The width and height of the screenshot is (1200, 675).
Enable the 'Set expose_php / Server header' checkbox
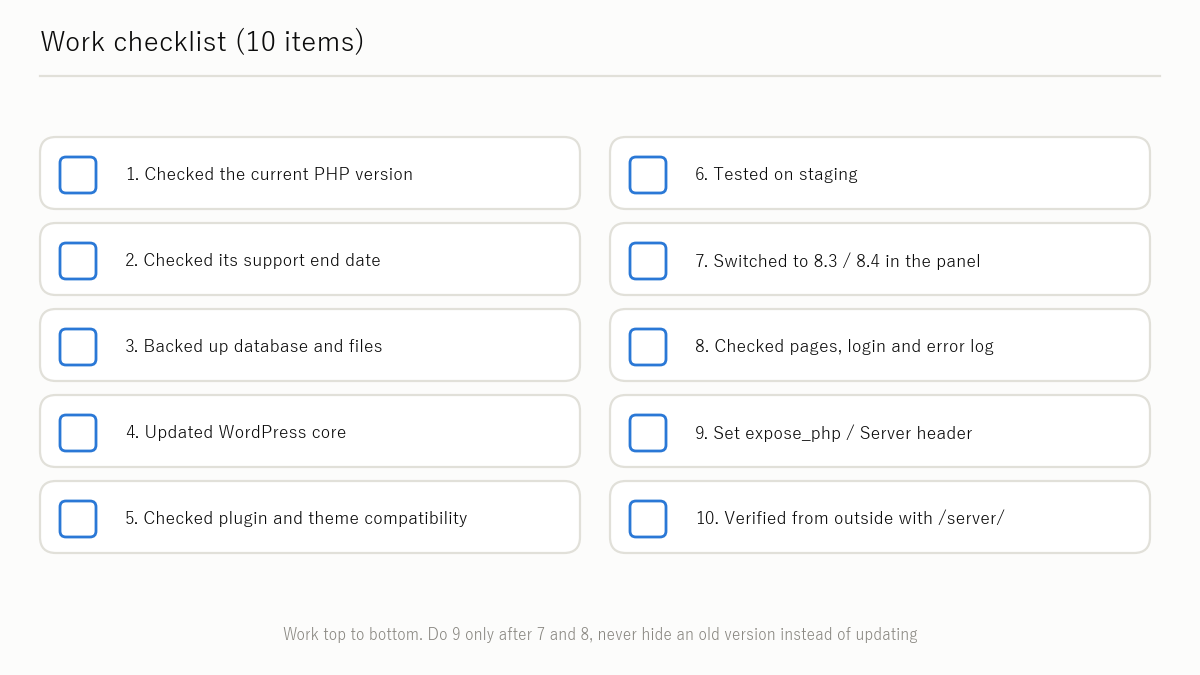point(648,432)
